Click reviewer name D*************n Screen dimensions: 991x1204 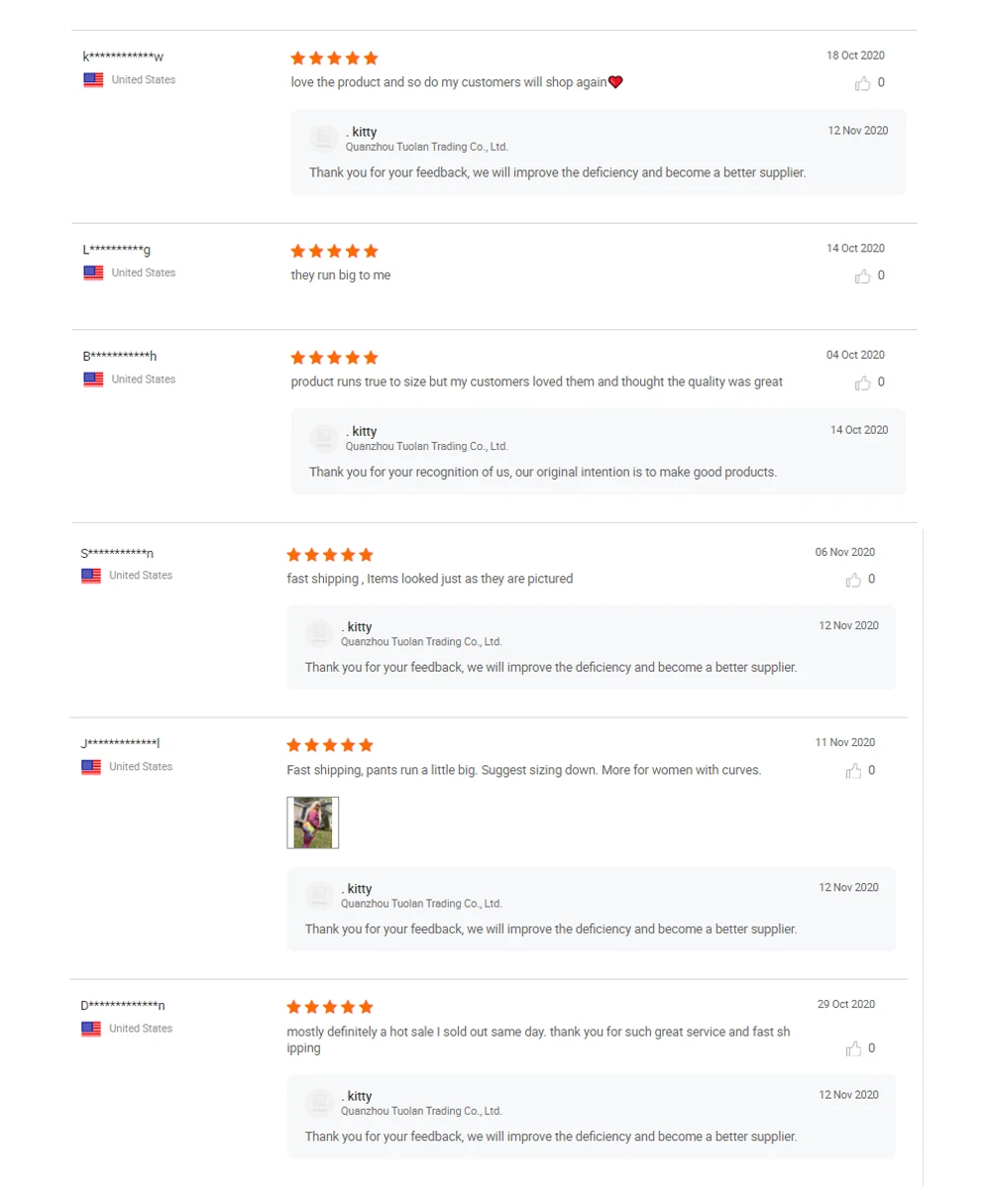[x=123, y=1005]
